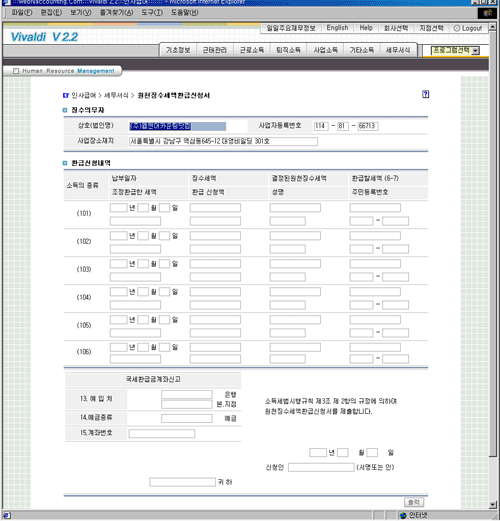Click the 본.지점 branch field
This screenshot has height=521, width=500.
pos(187,404)
